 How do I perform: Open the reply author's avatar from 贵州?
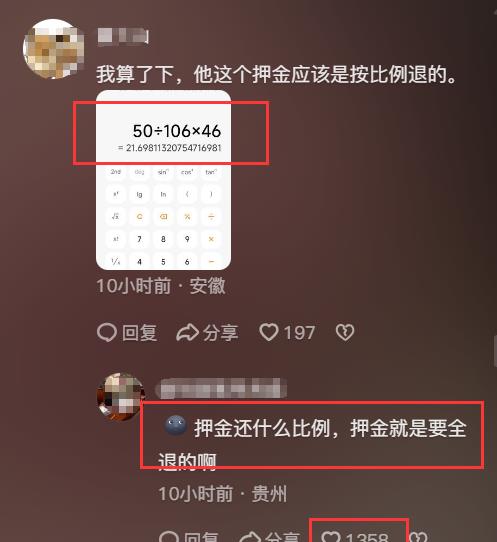[x=121, y=397]
